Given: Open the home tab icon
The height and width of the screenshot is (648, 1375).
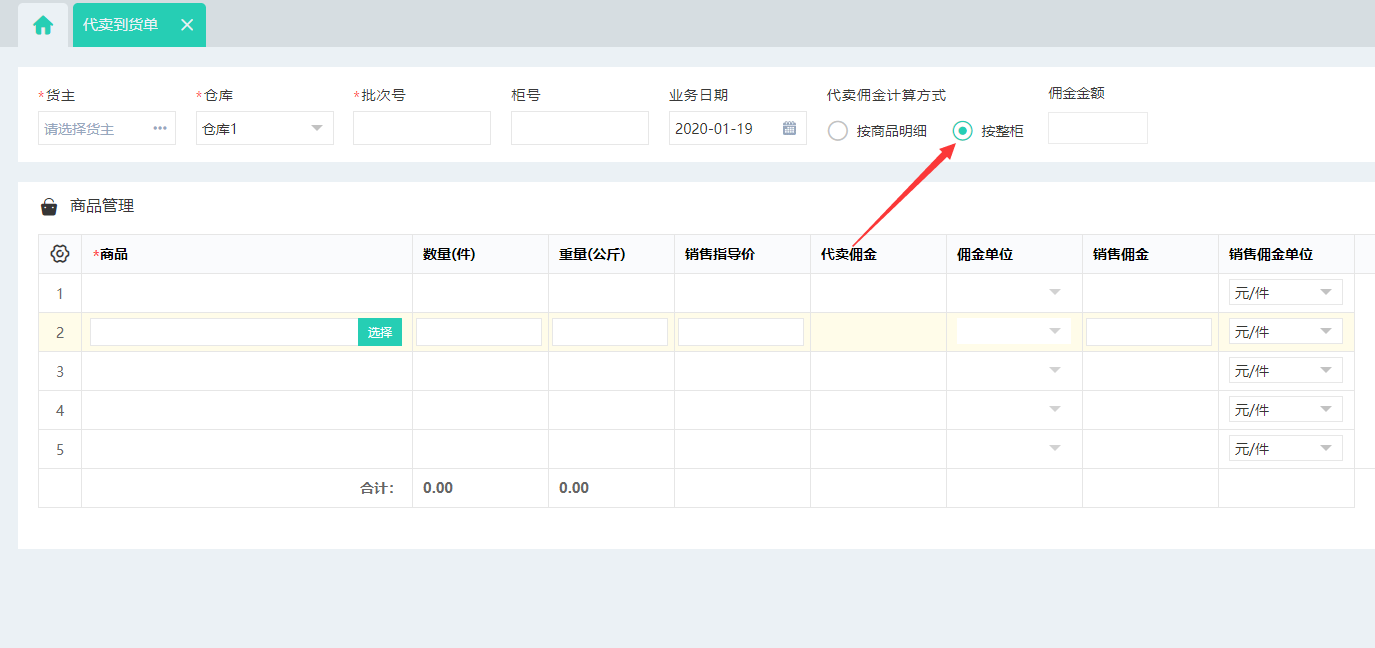Looking at the screenshot, I should click(x=43, y=25).
